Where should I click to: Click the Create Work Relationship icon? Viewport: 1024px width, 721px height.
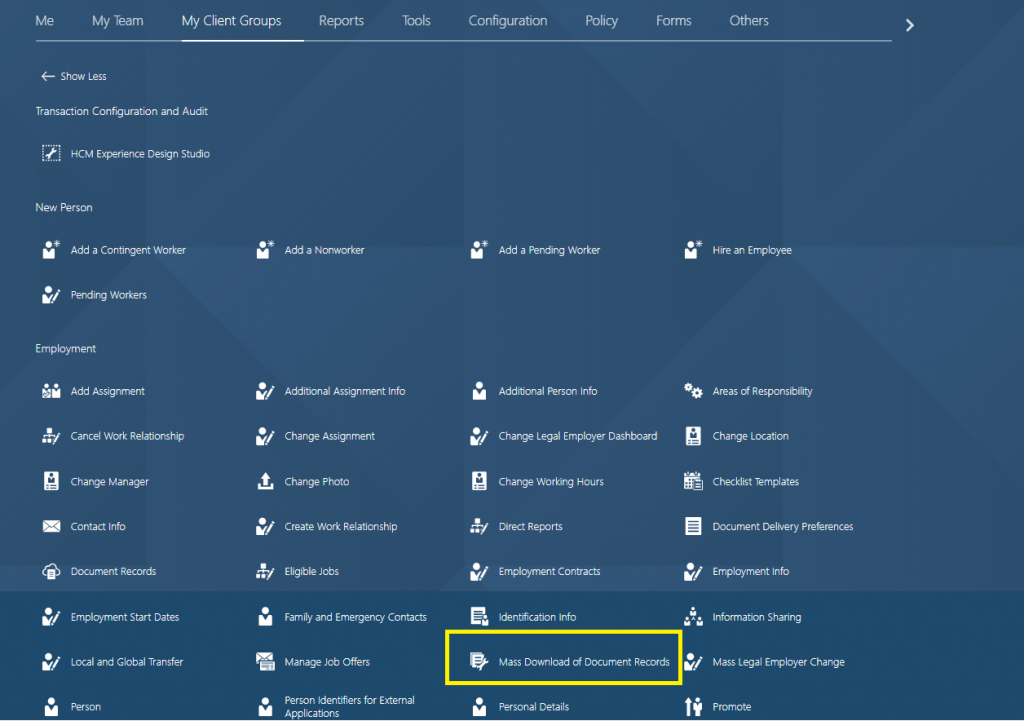[265, 526]
